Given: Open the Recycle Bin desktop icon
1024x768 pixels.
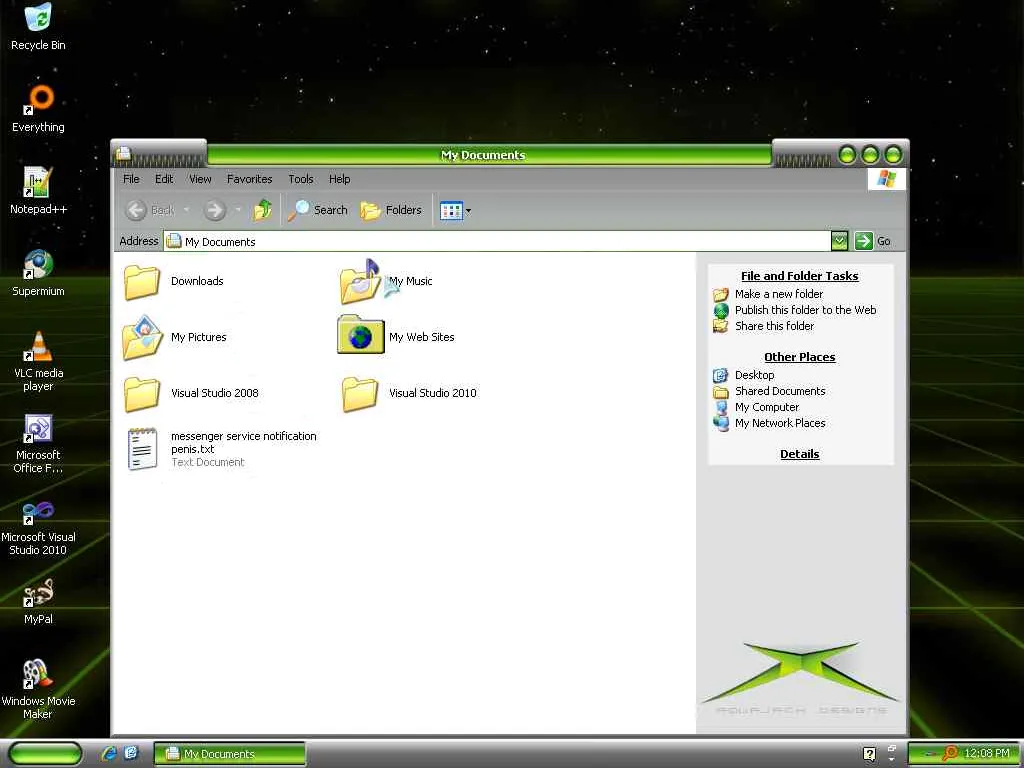Looking at the screenshot, I should 38,26.
